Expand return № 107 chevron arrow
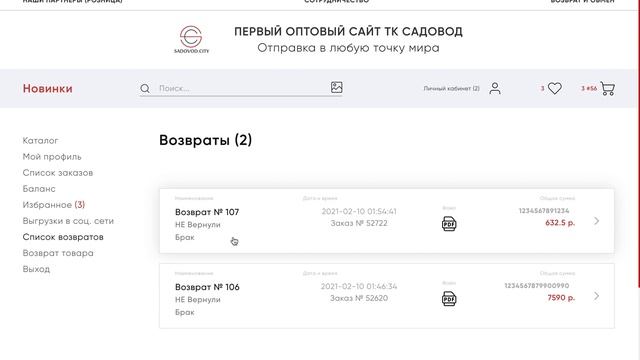Viewport: 640px width, 360px height. (x=597, y=221)
